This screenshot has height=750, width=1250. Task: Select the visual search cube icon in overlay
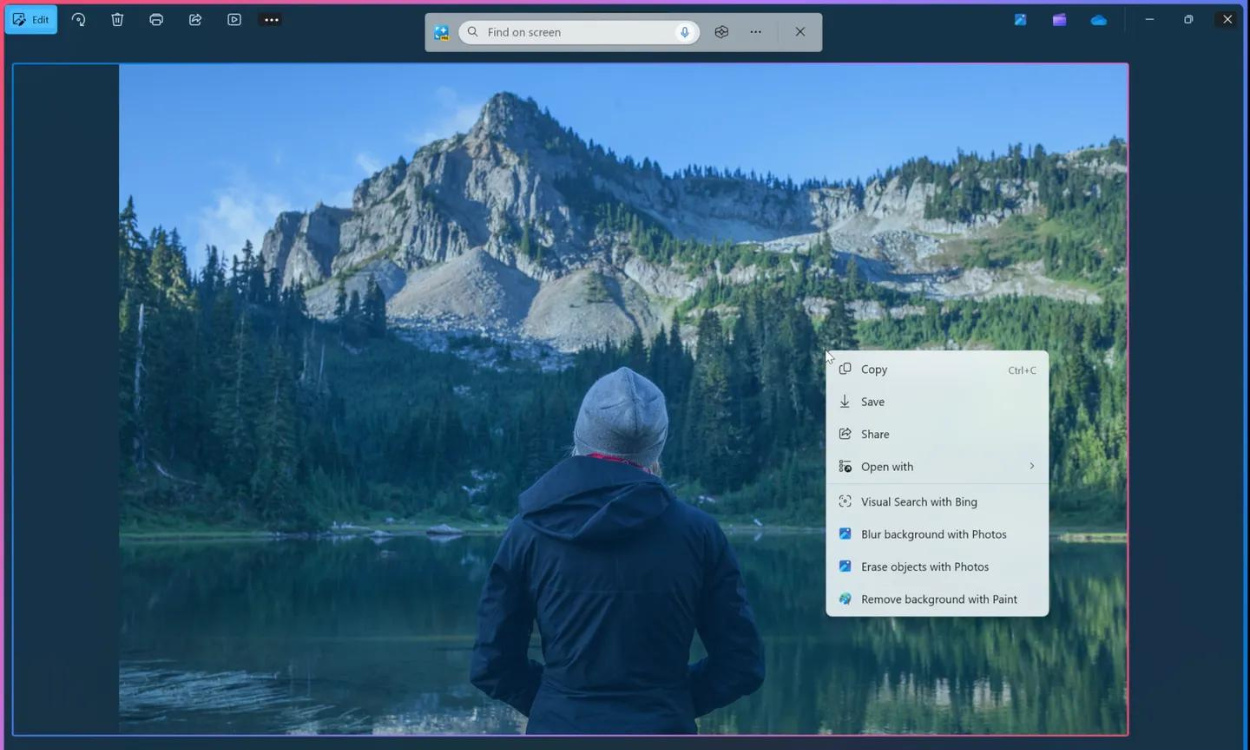tap(720, 31)
